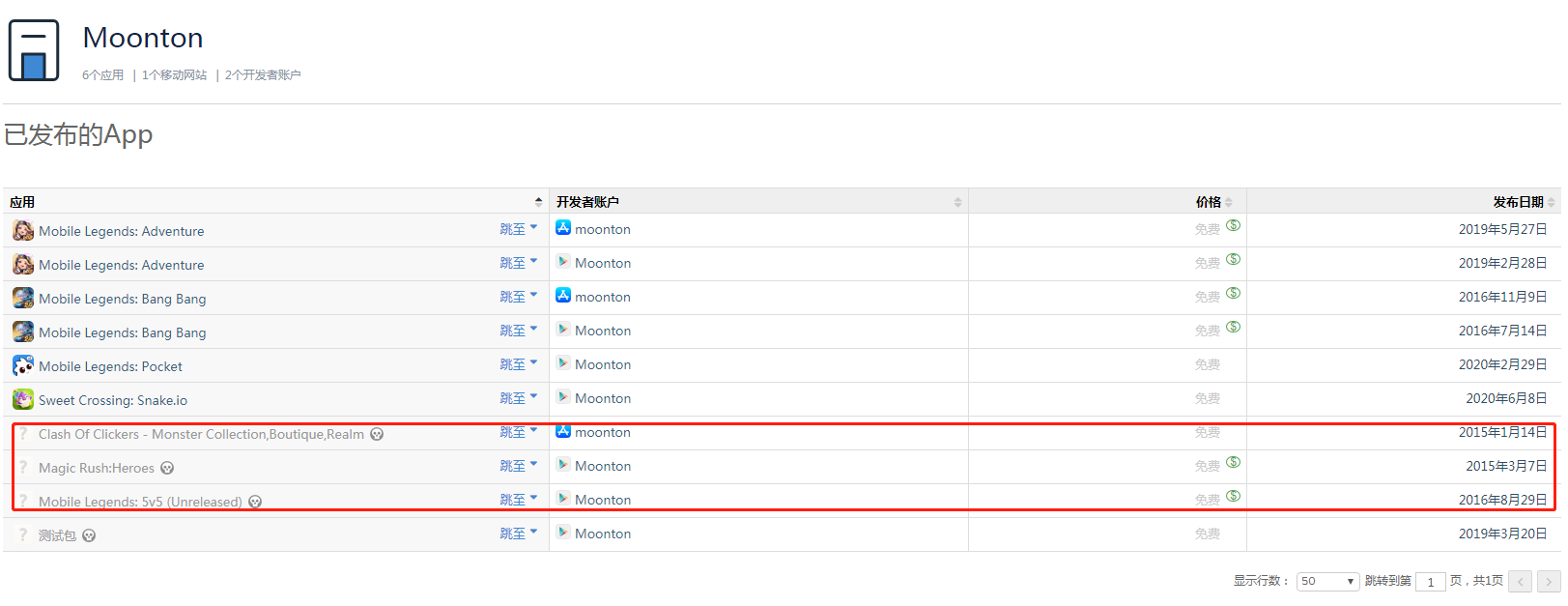Click the Mobile Legends: Pocket app icon
Image resolution: width=1568 pixels, height=606 pixels.
tap(23, 366)
